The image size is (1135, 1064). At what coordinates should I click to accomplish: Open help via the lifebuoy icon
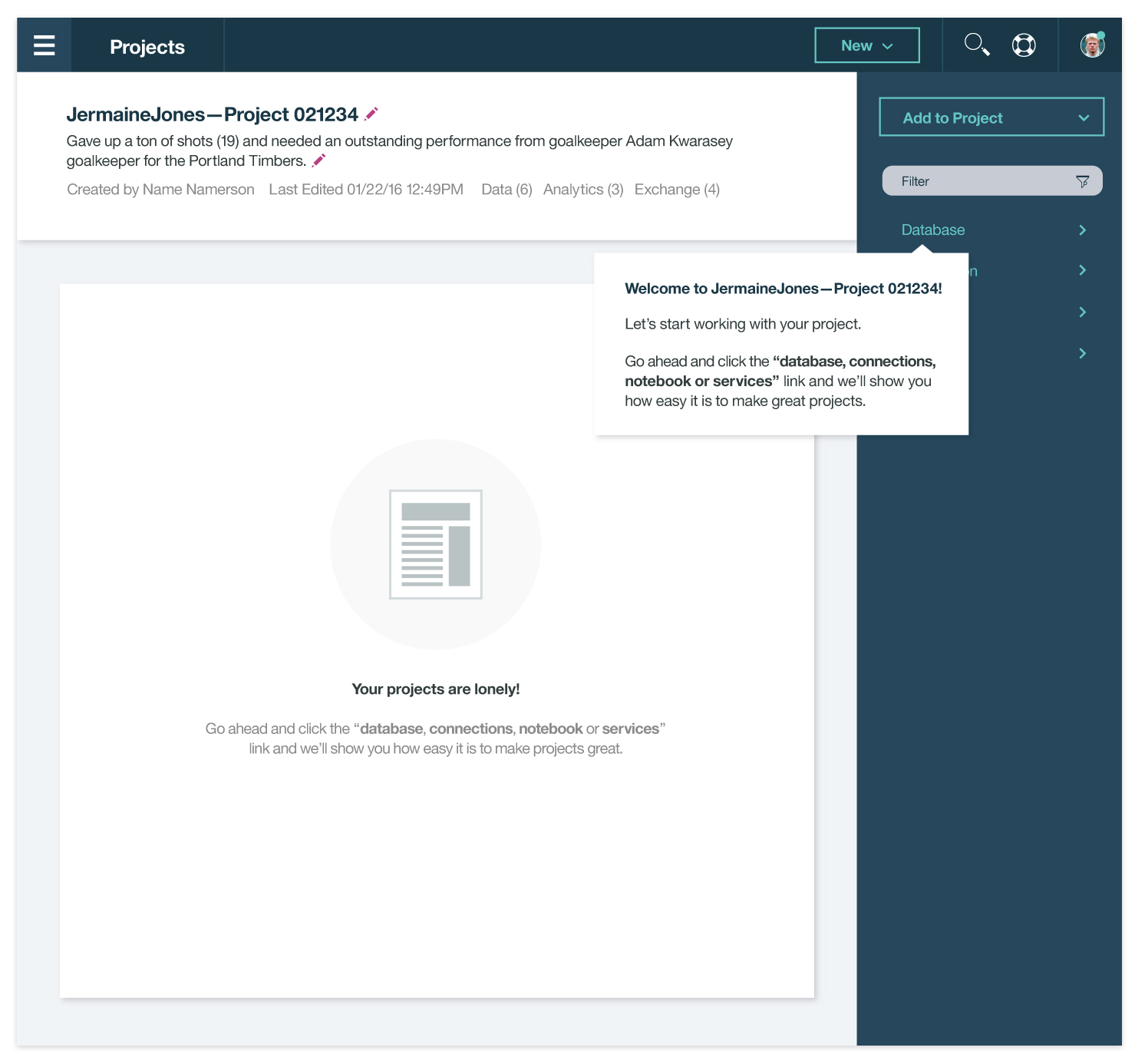coord(1024,45)
